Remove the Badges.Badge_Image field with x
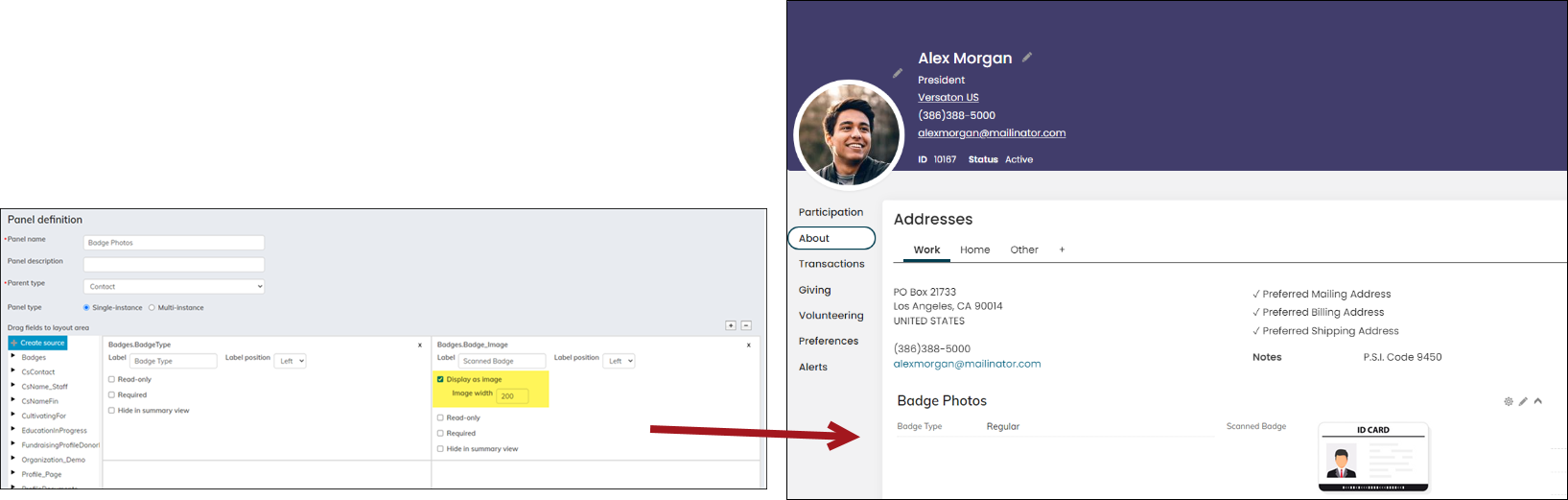Image resolution: width=1568 pixels, height=500 pixels. click(749, 345)
